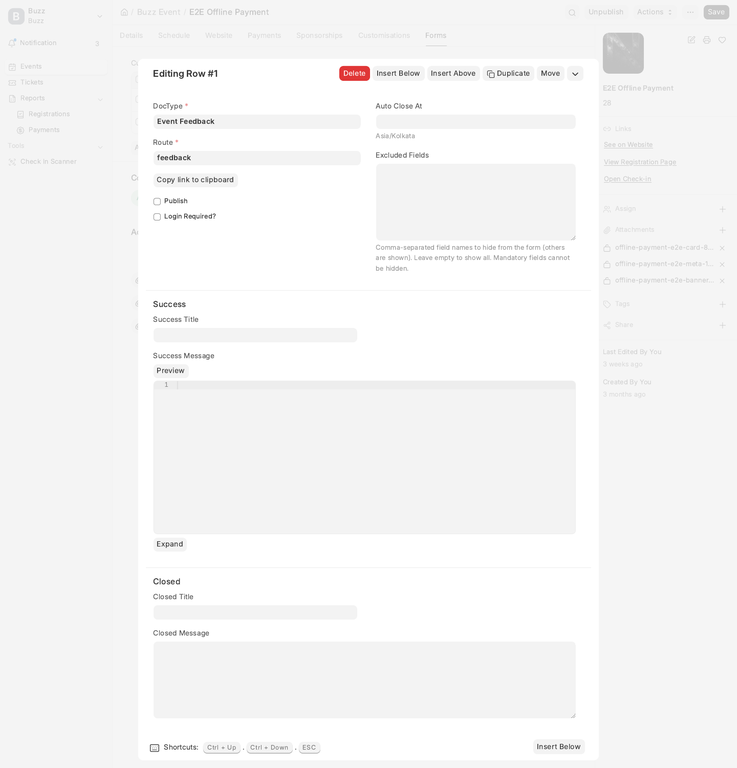Screen dimensions: 737x768
Task: Click the Excluded Fields text area
Action: coord(475,202)
